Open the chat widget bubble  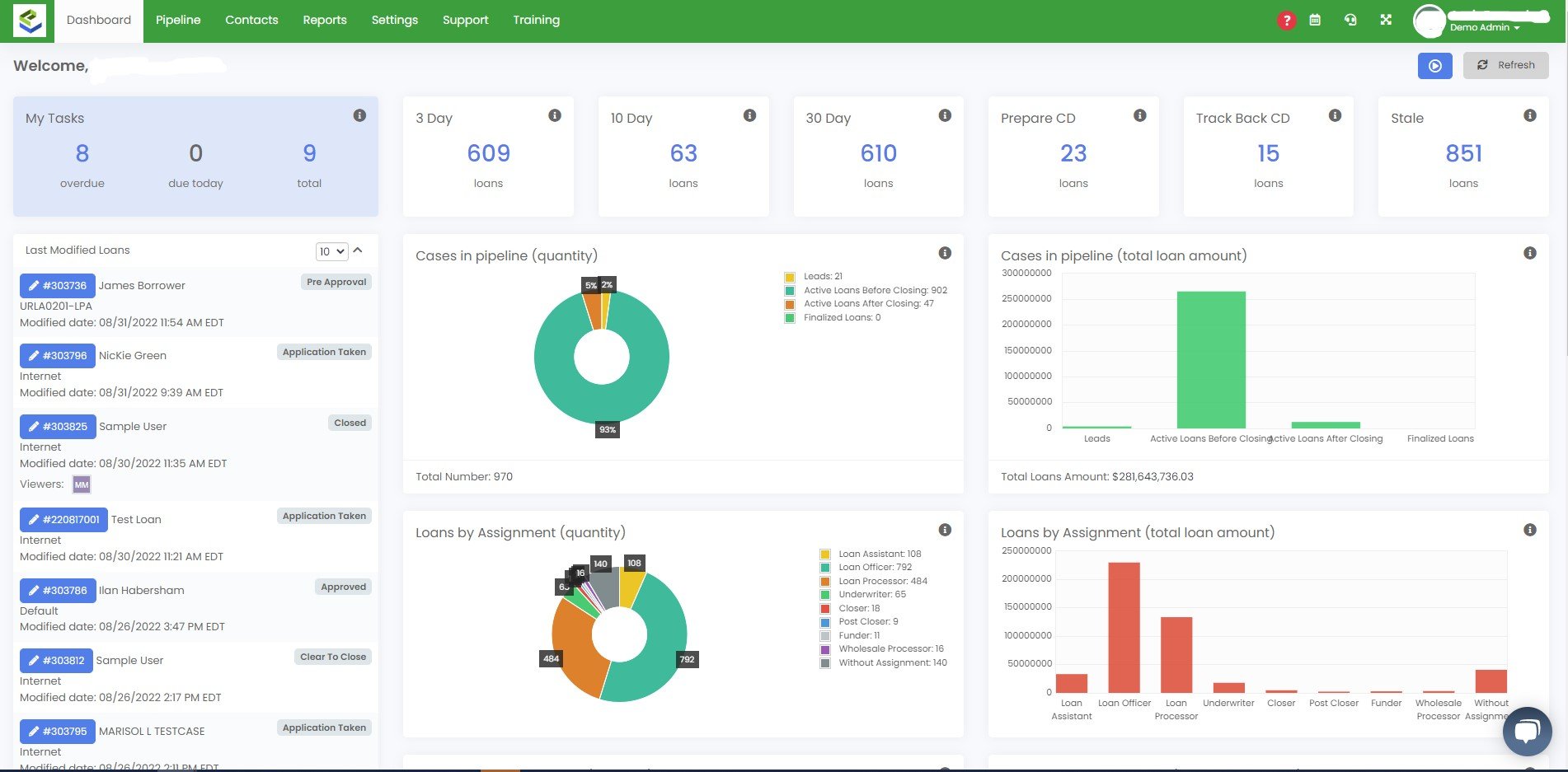(1527, 731)
